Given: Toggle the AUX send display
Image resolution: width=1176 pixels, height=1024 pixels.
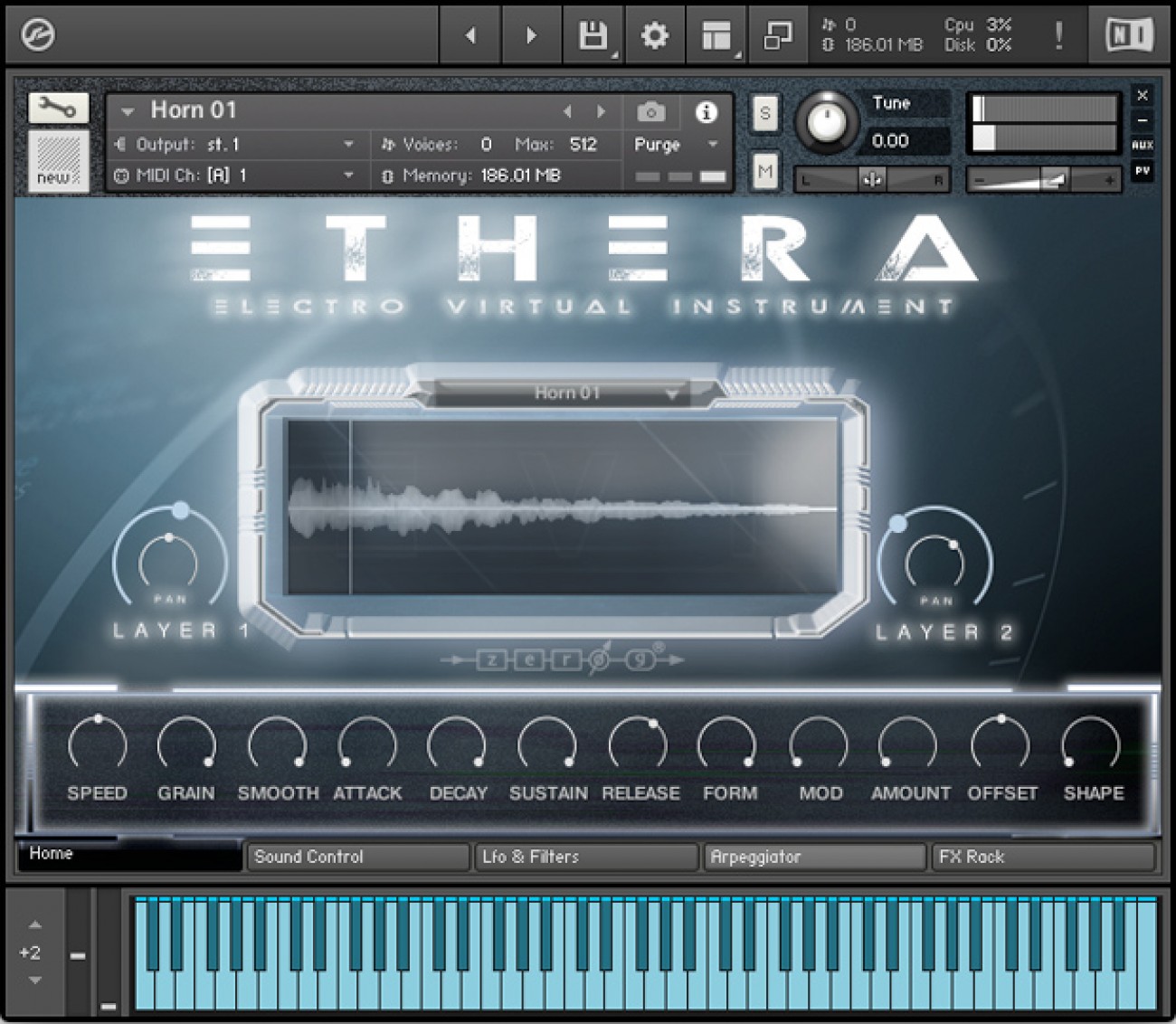Looking at the screenshot, I should click(x=1143, y=142).
